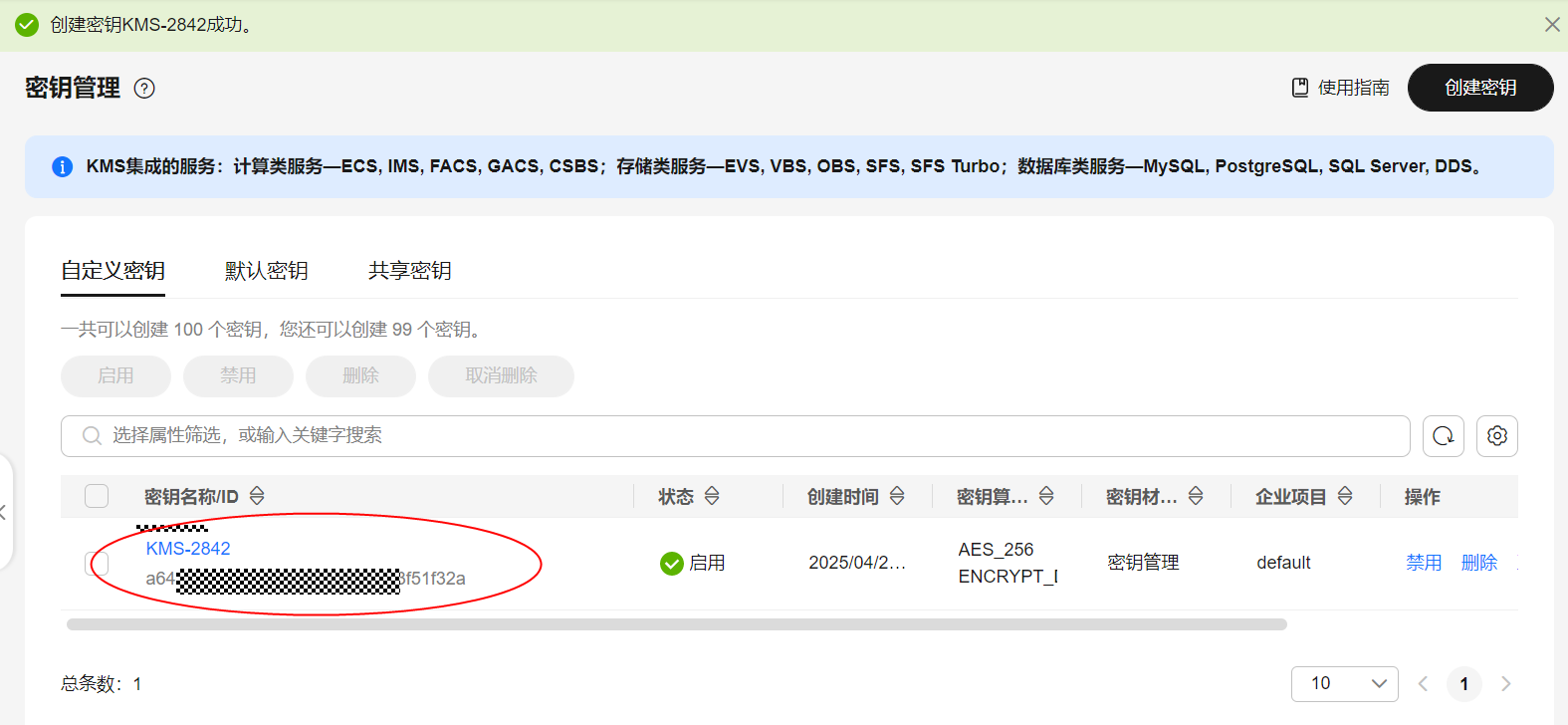Click the default enterprise project cell

[x=1283, y=563]
